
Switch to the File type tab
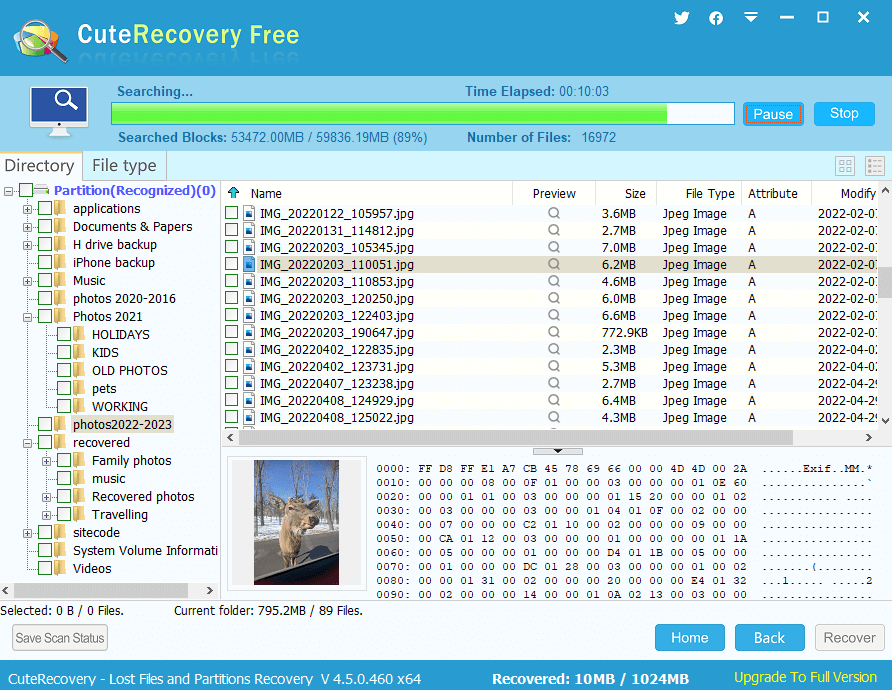click(124, 166)
